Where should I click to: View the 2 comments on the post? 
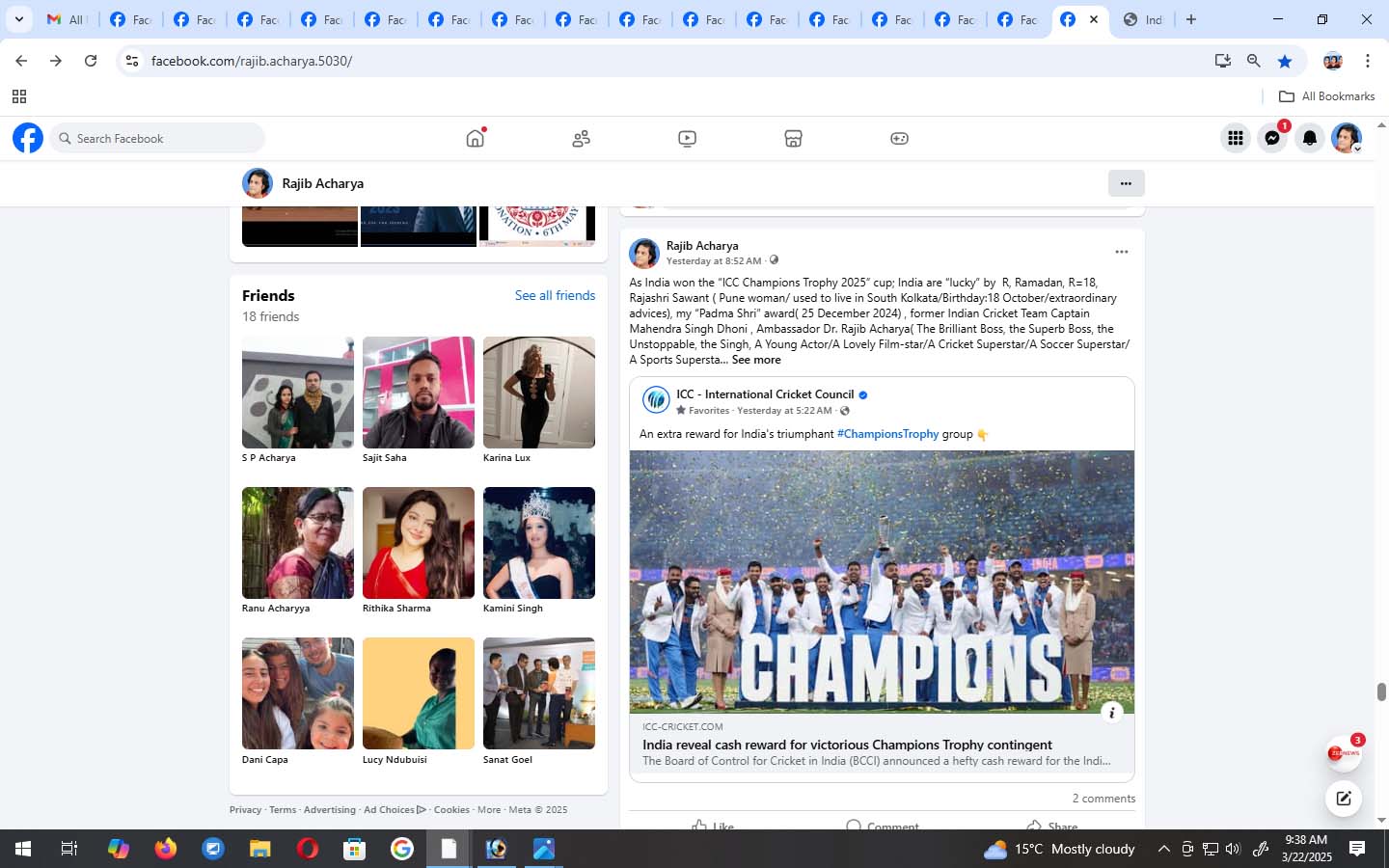coord(1103,799)
